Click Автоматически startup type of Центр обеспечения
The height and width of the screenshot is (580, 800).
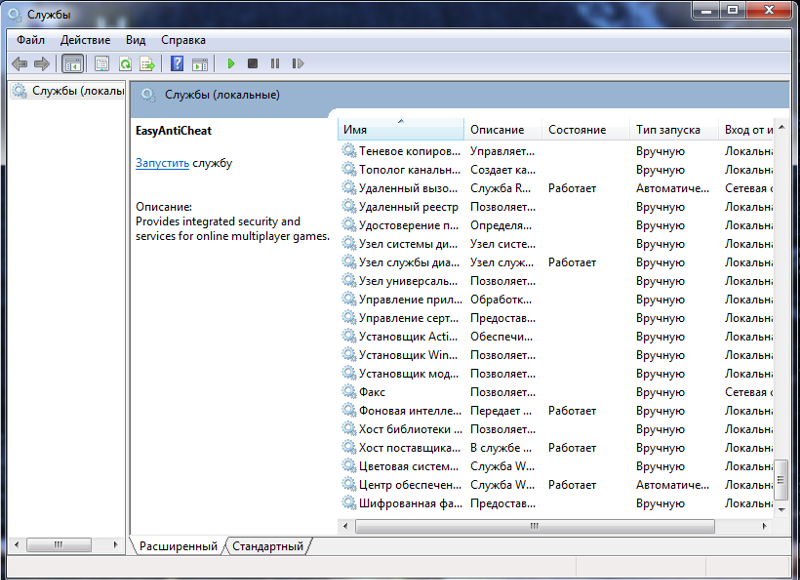672,485
